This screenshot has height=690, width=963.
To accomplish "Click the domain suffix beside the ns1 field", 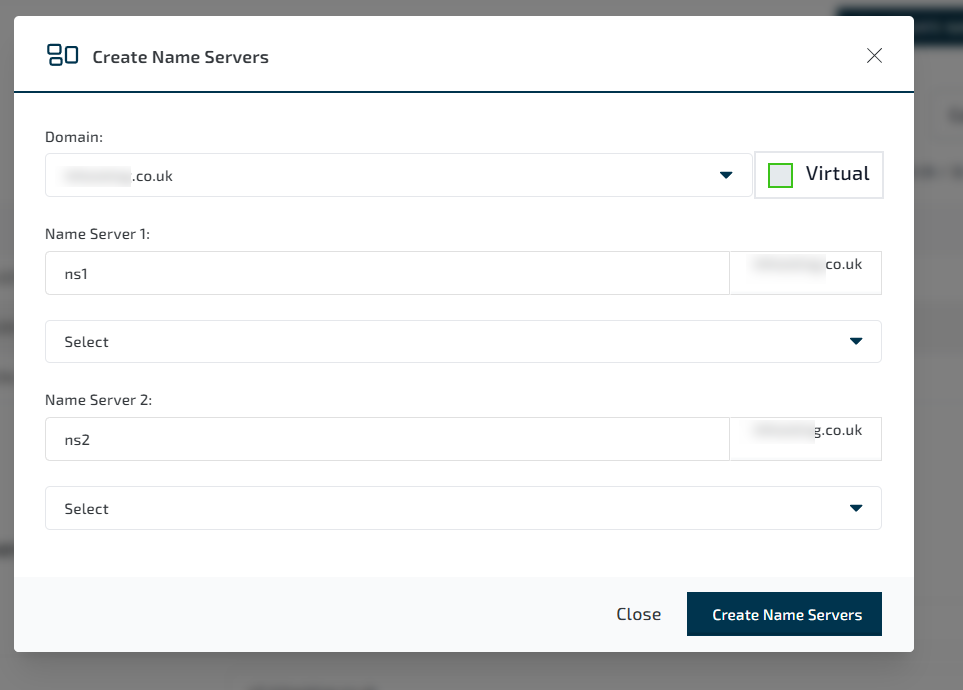I will (x=806, y=266).
